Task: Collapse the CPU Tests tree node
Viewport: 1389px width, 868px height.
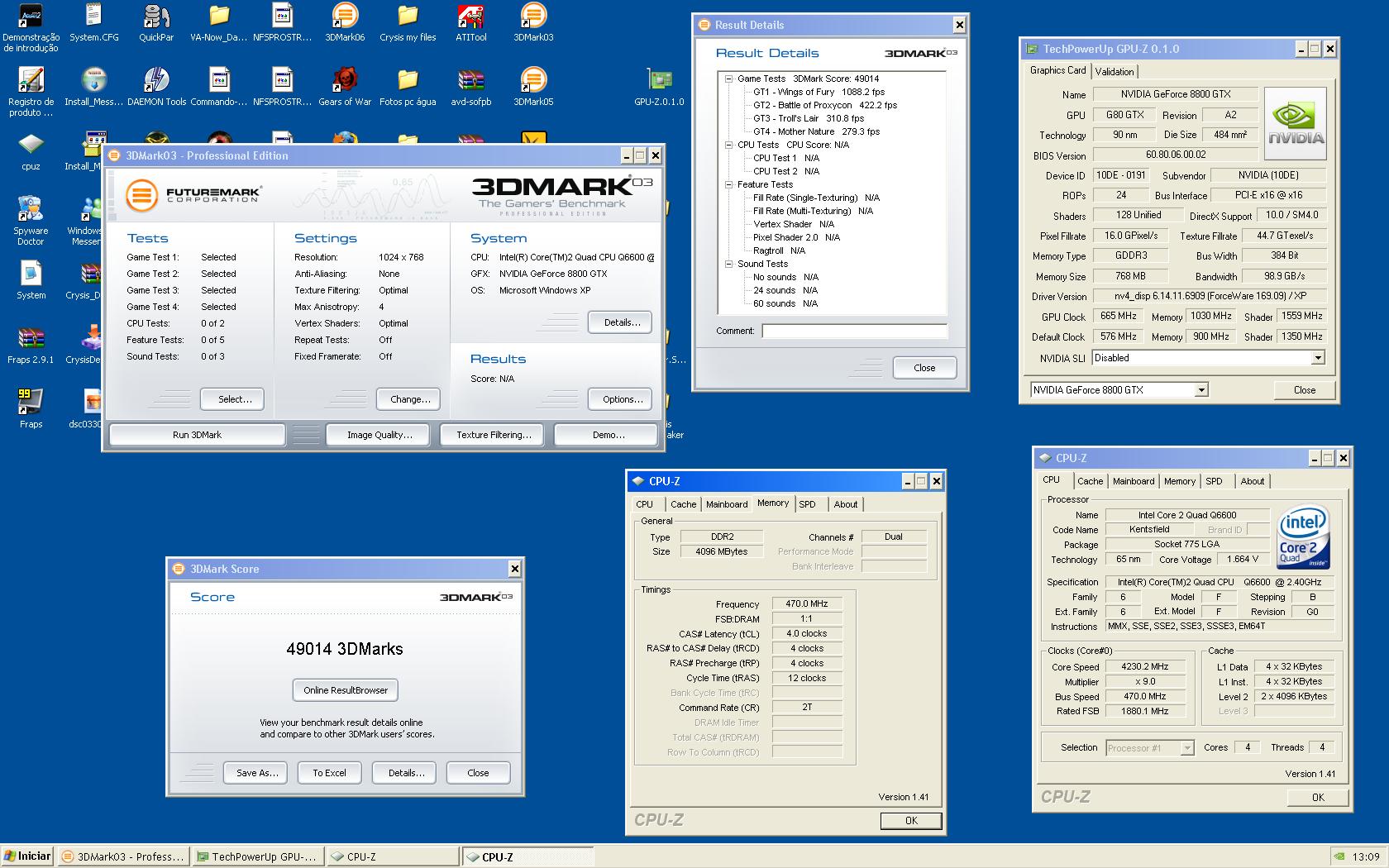Action: point(728,145)
